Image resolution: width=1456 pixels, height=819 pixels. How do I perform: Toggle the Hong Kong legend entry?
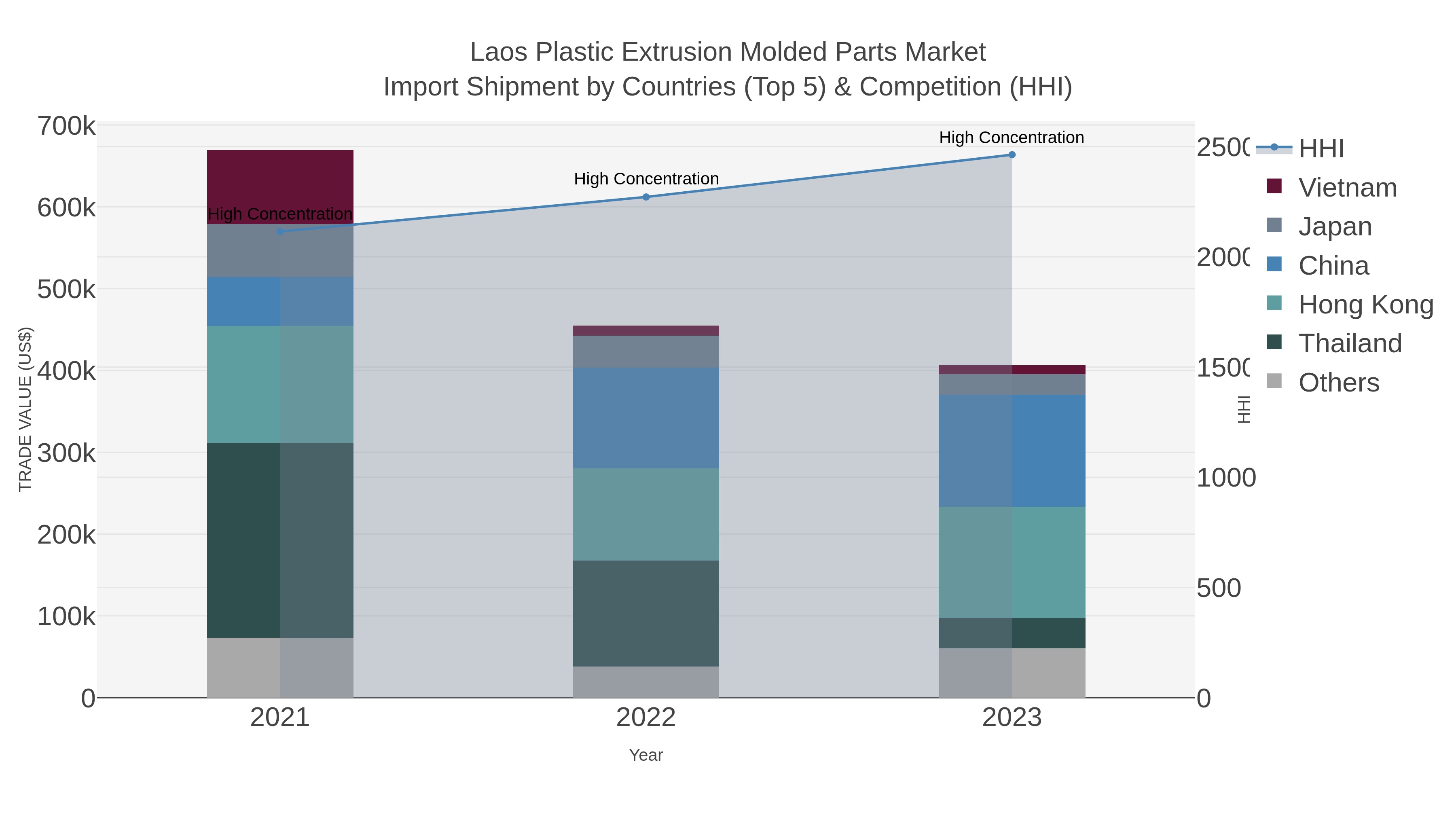pos(1350,304)
